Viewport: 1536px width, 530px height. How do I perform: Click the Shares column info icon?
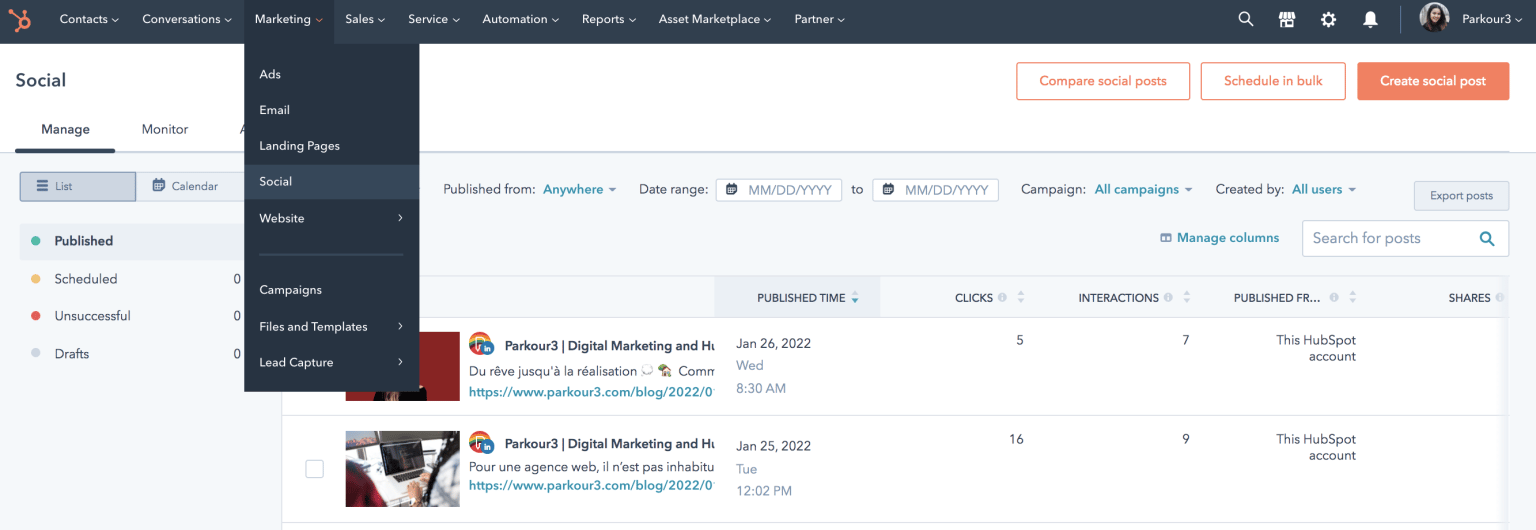pyautogui.click(x=1500, y=298)
